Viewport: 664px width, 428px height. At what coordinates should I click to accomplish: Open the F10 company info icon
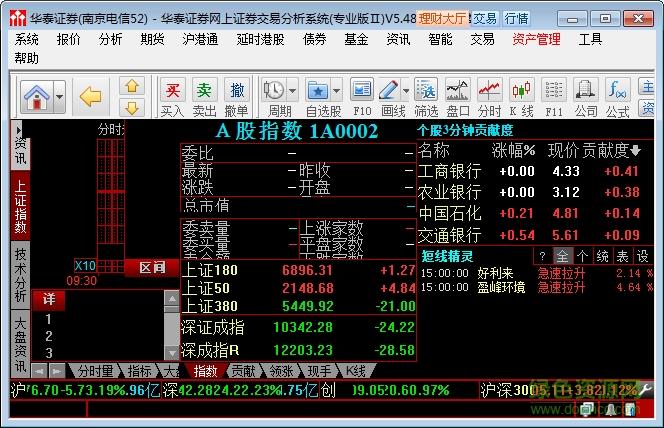pyautogui.click(x=362, y=91)
